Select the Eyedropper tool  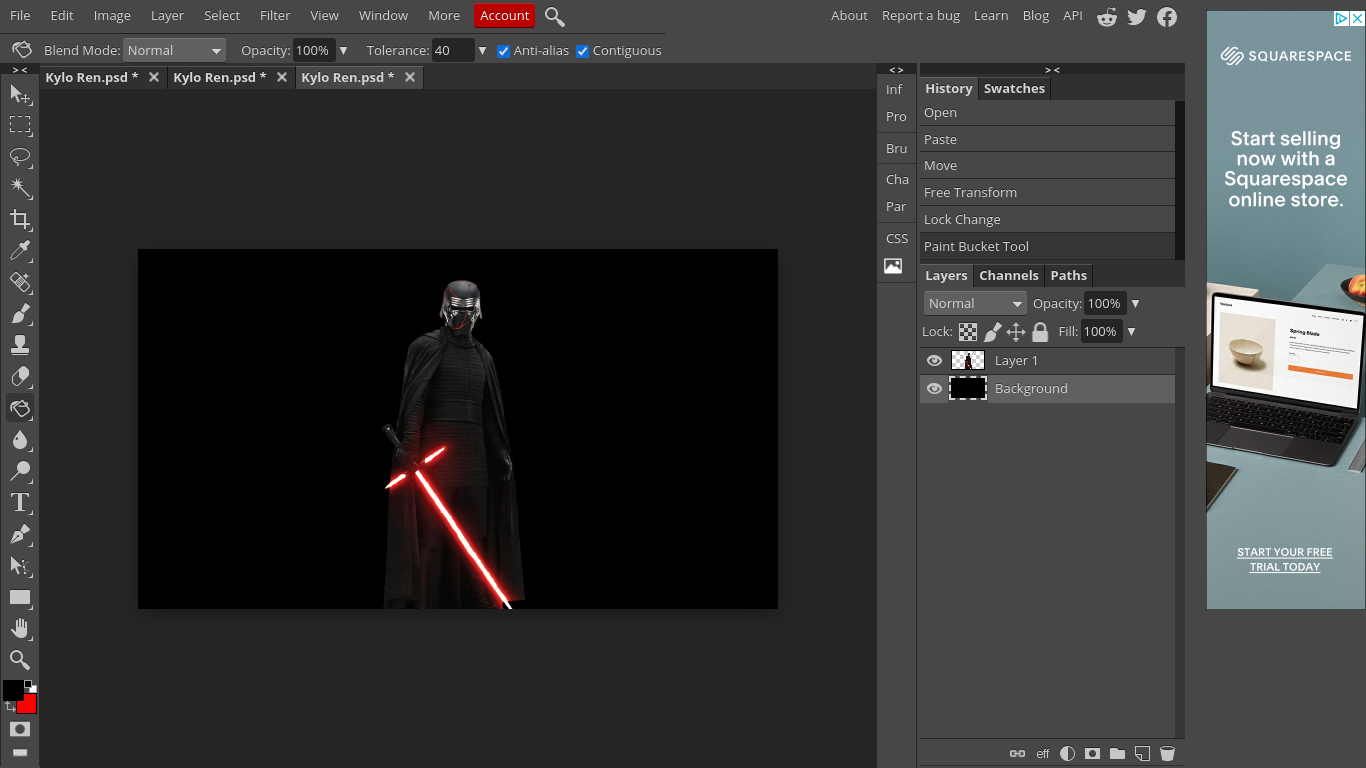(19, 251)
